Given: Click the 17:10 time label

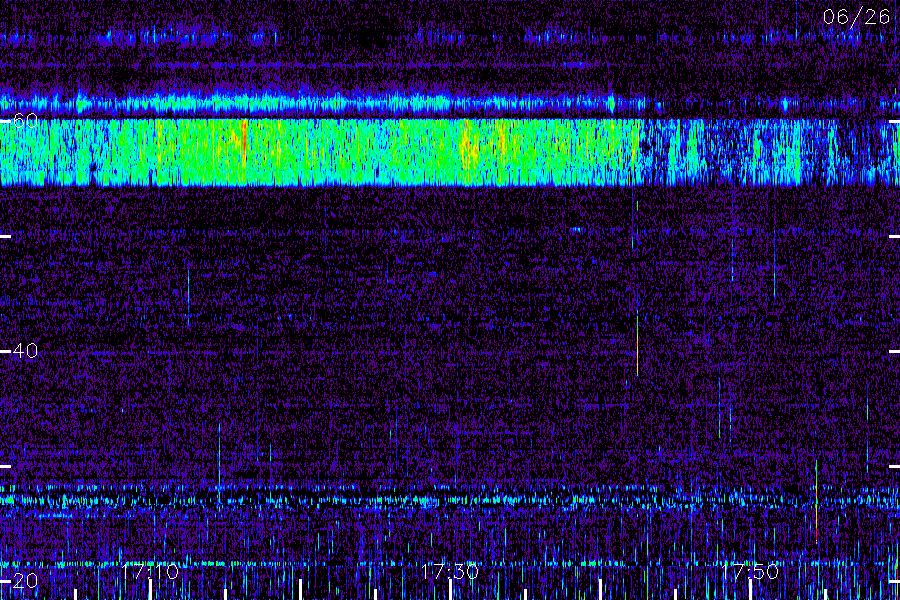Looking at the screenshot, I should click(150, 571).
